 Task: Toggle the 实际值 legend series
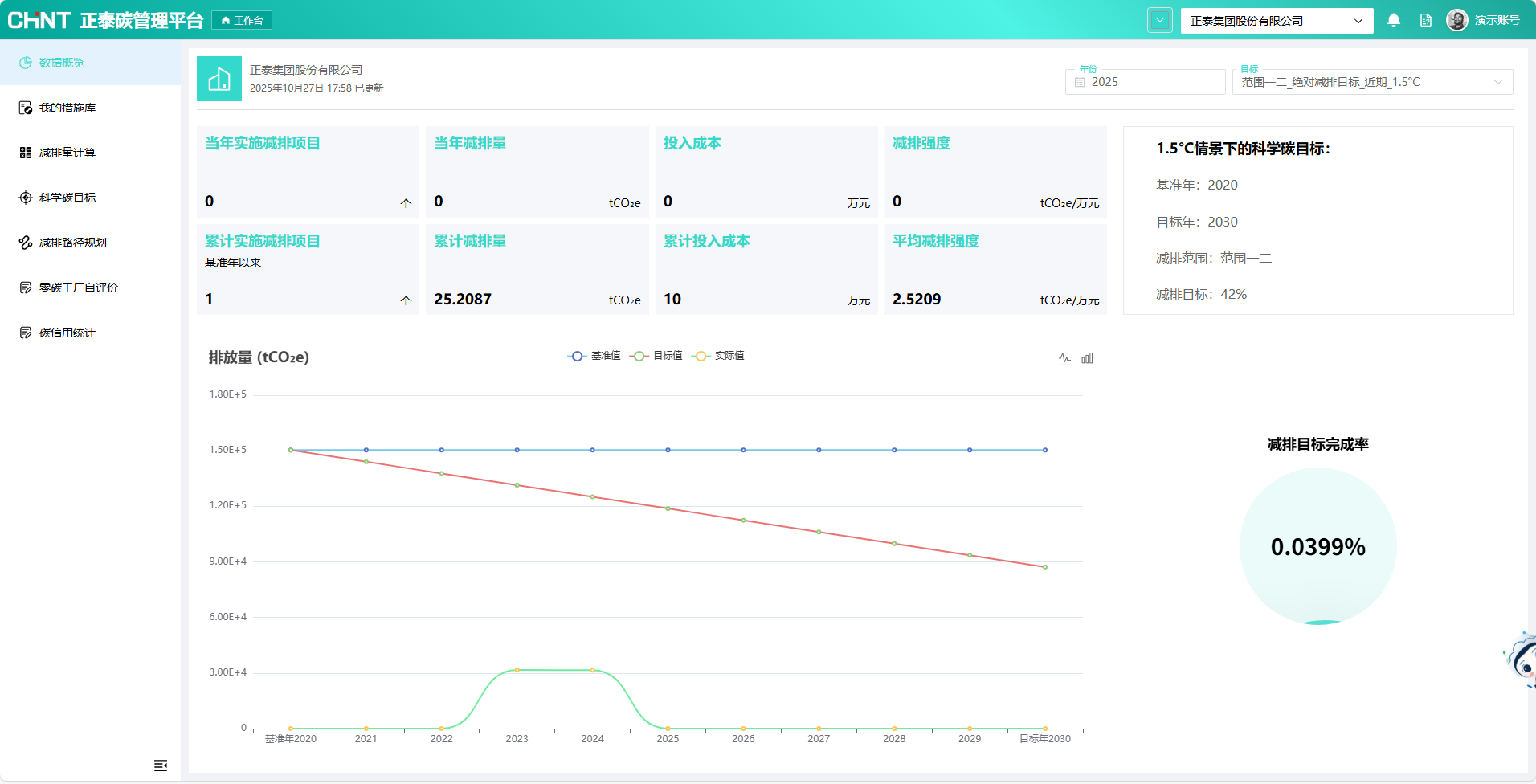click(719, 356)
